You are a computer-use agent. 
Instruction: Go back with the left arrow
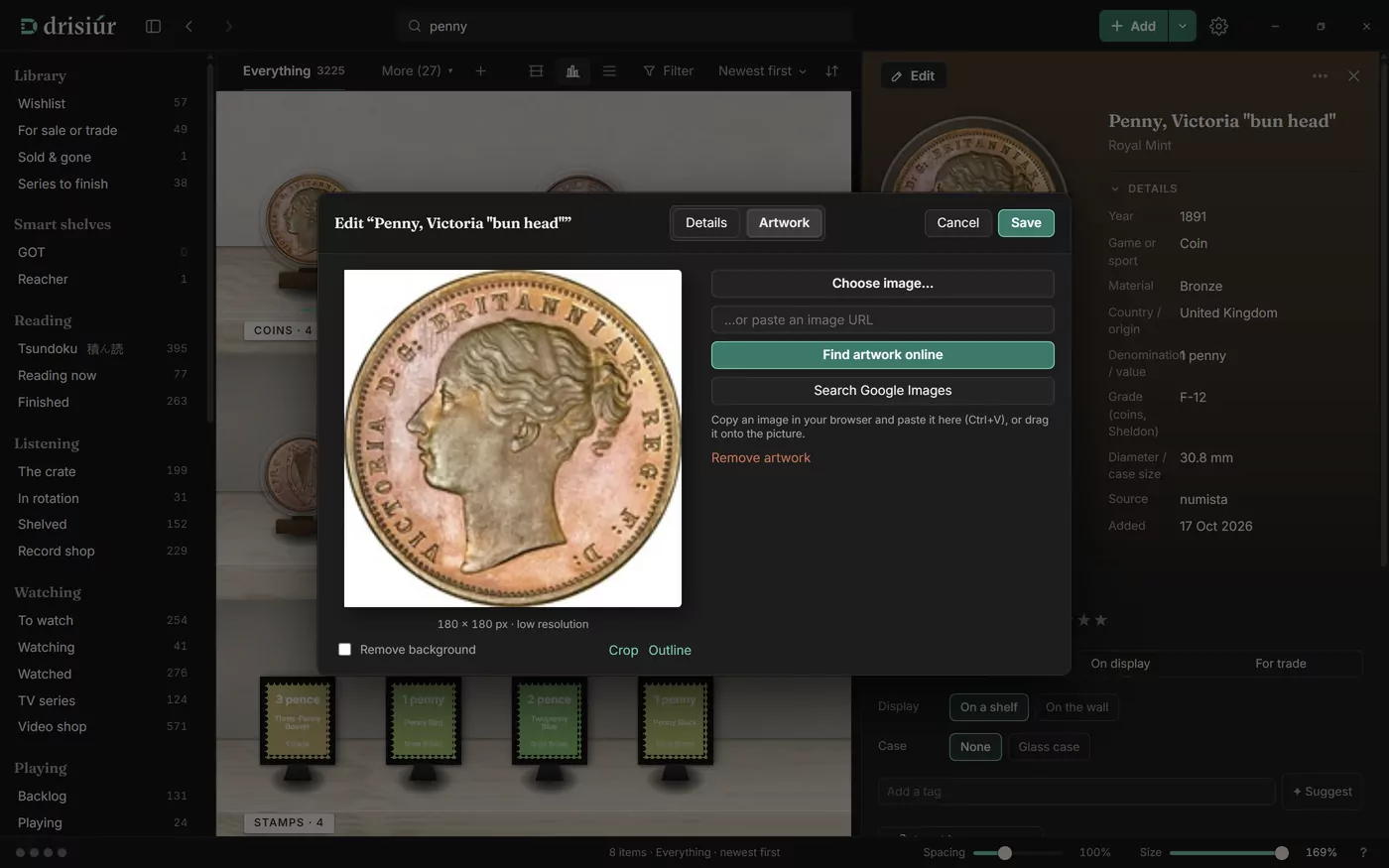coord(189,26)
